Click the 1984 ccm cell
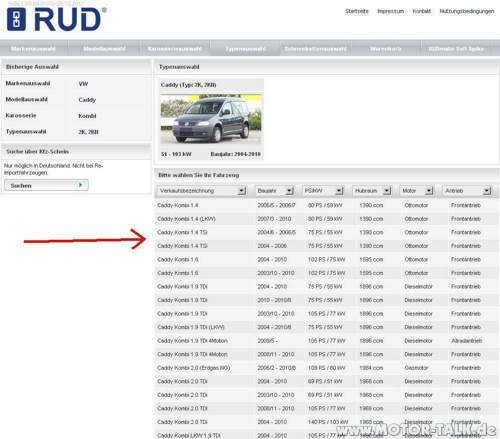 tap(371, 368)
